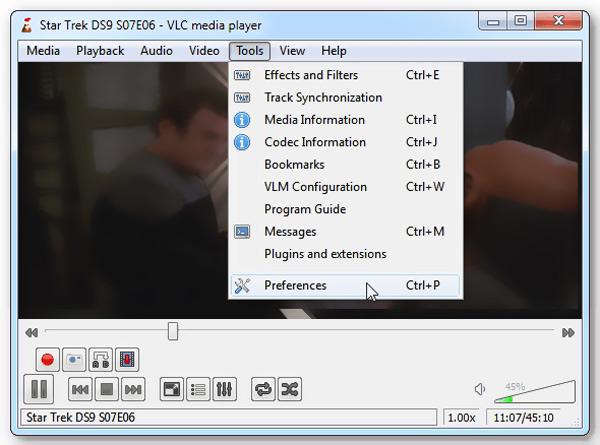The height and width of the screenshot is (445, 600).
Task: Click the red Record button
Action: [47, 359]
